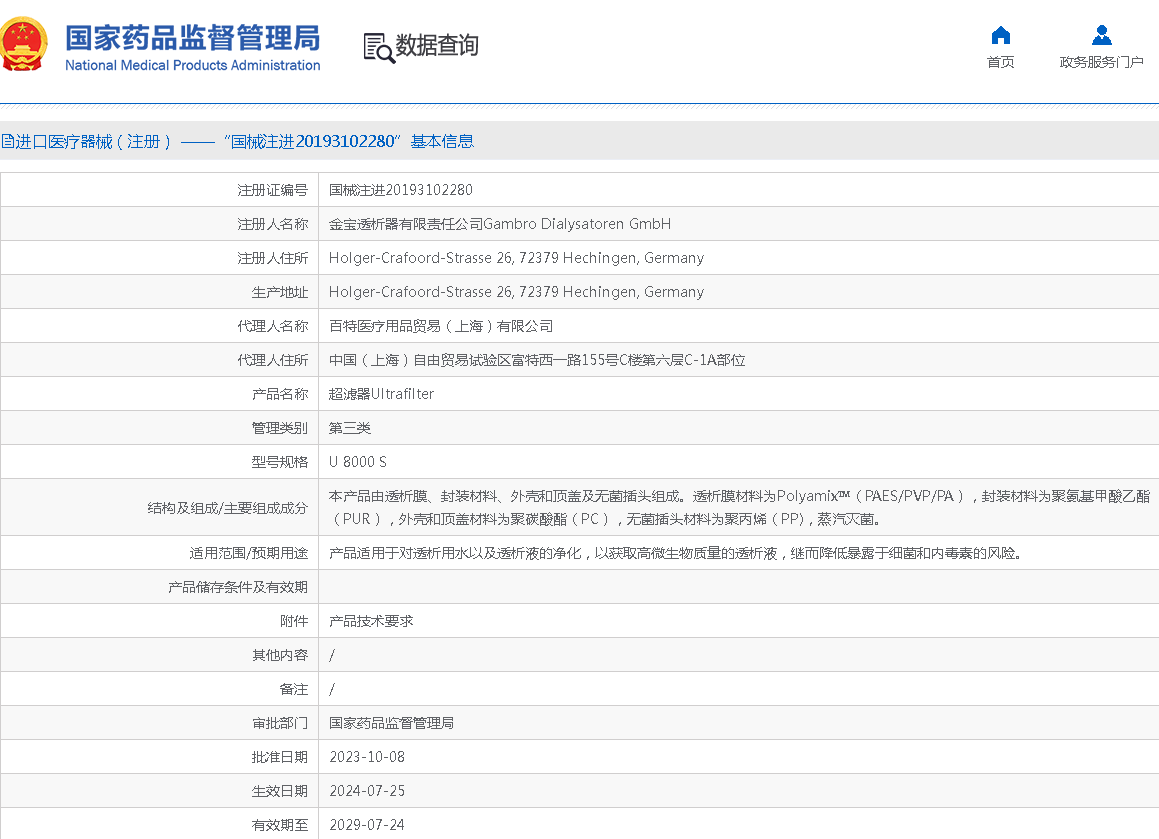Click the 代理人名称 label
1159x839 pixels.
[272, 326]
